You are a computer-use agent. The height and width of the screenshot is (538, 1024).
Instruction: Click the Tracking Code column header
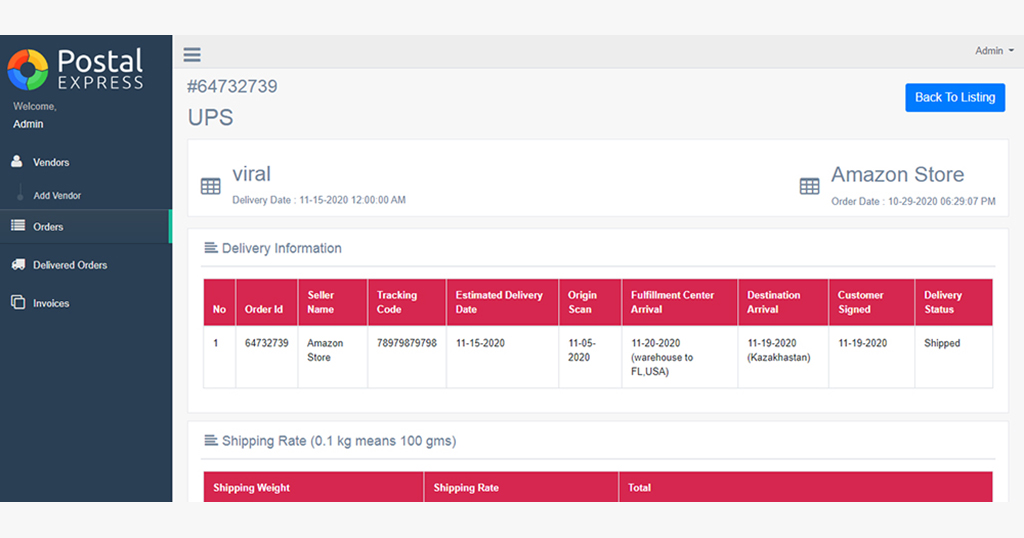[x=407, y=302]
